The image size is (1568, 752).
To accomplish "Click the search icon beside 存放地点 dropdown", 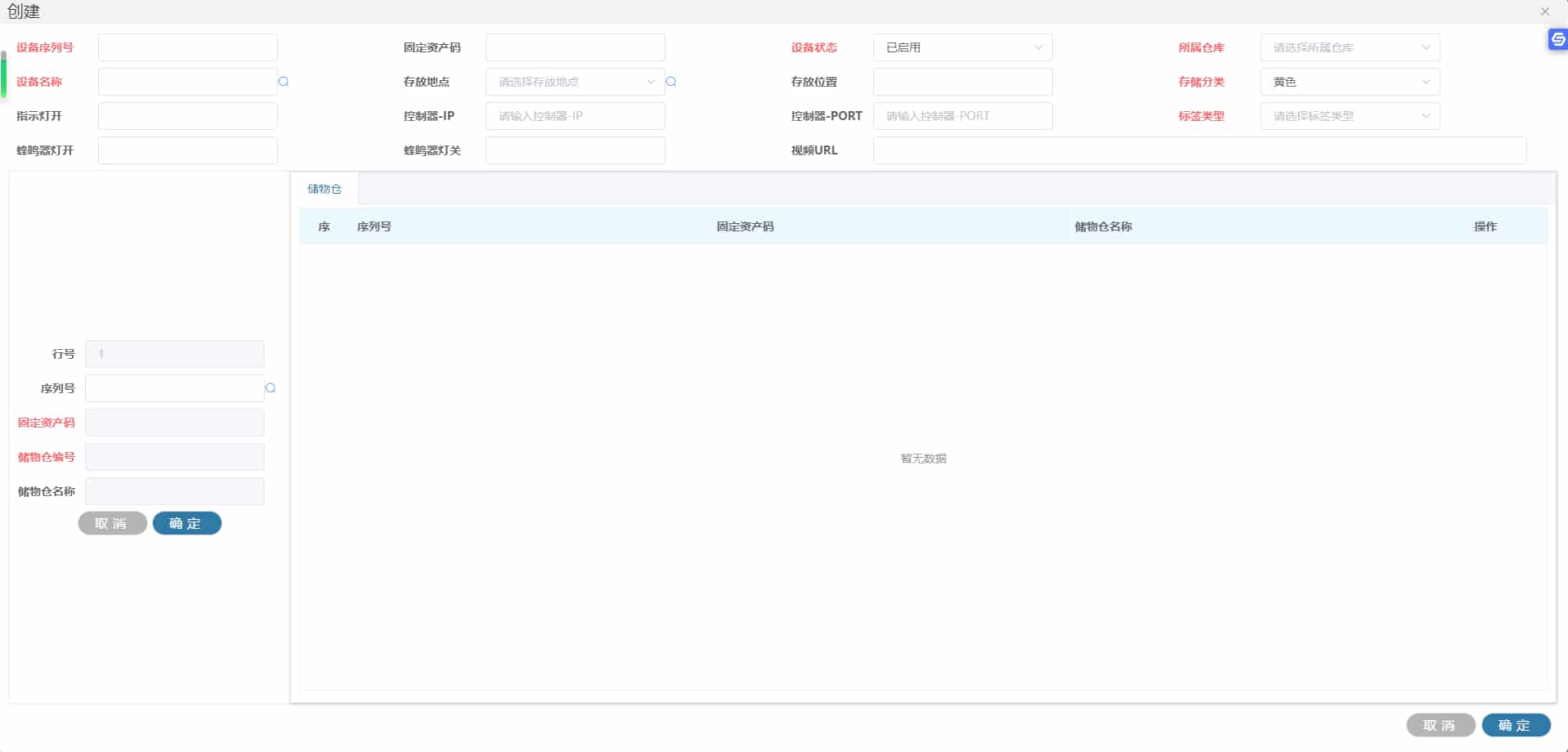I will click(671, 82).
